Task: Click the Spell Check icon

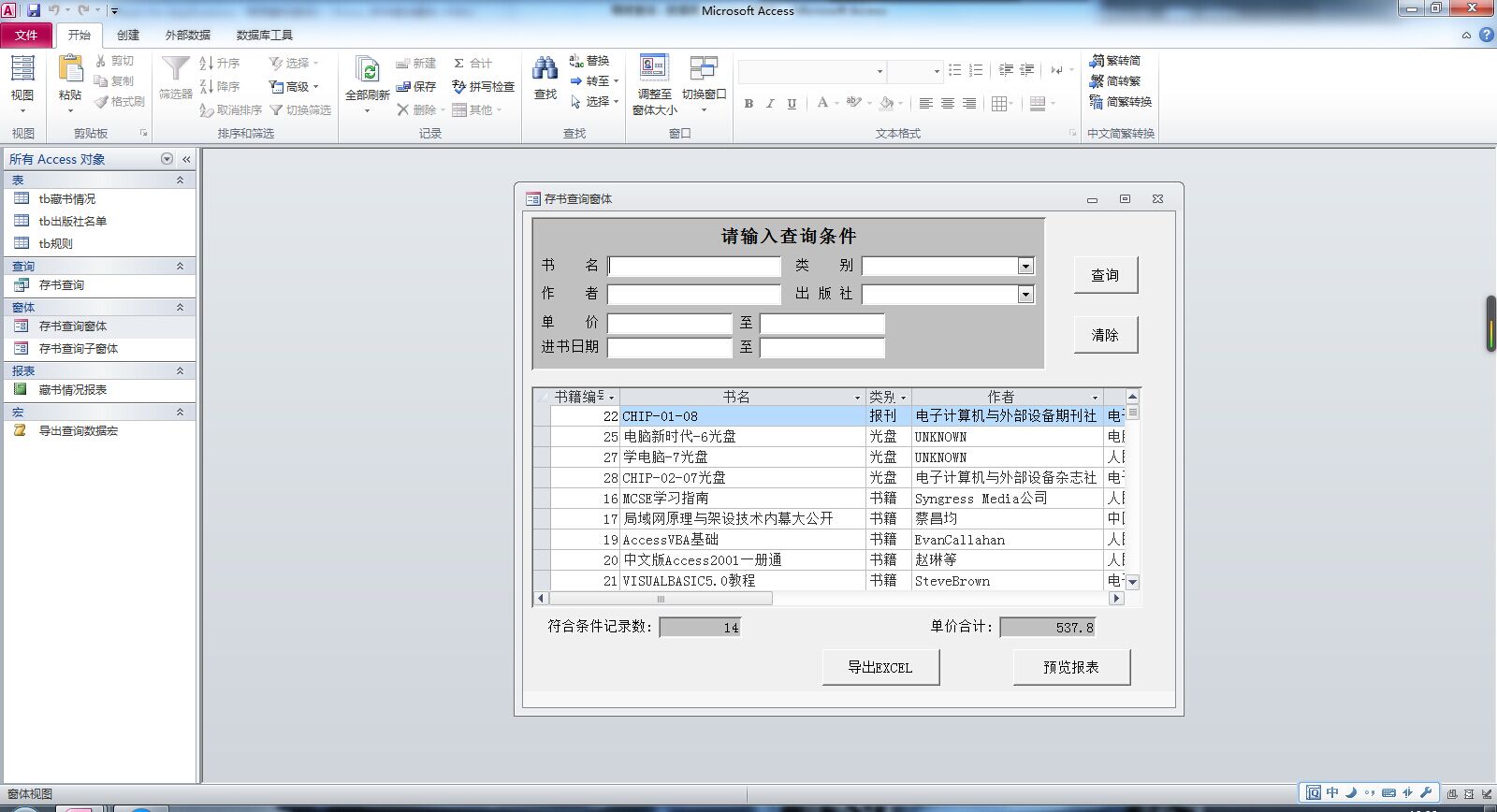Action: (459, 86)
